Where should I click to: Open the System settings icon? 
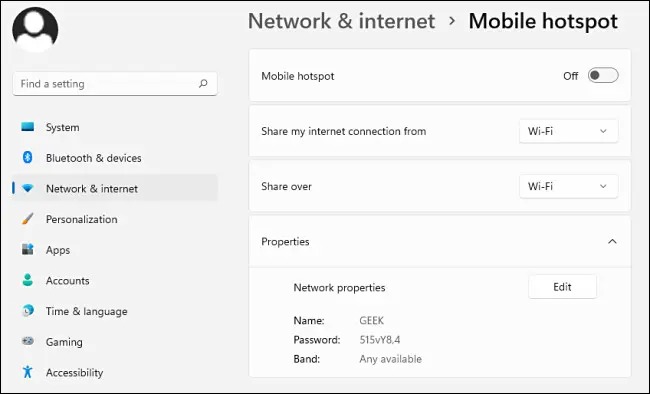pyautogui.click(x=27, y=127)
